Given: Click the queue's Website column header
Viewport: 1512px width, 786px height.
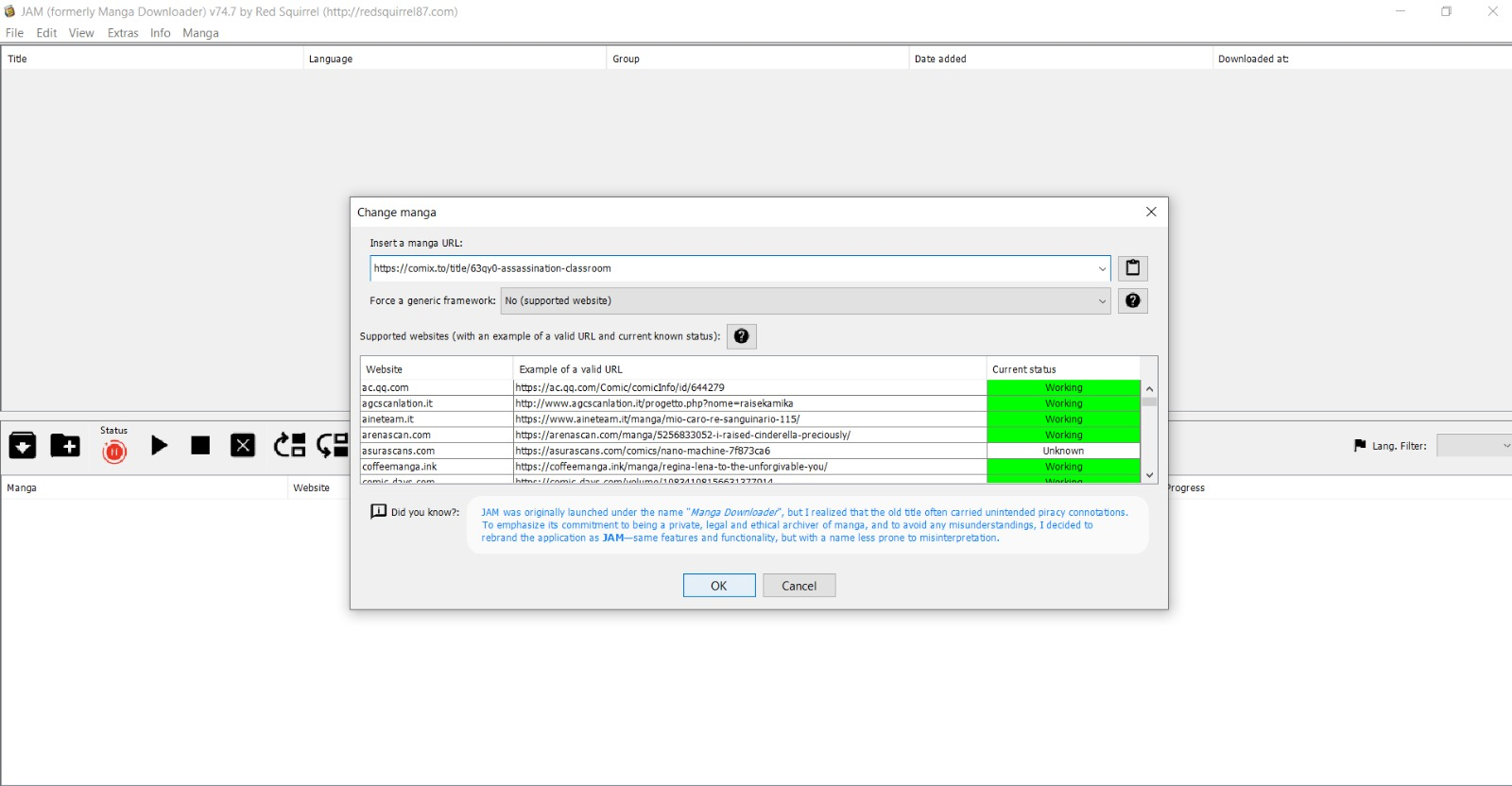Looking at the screenshot, I should pyautogui.click(x=318, y=487).
